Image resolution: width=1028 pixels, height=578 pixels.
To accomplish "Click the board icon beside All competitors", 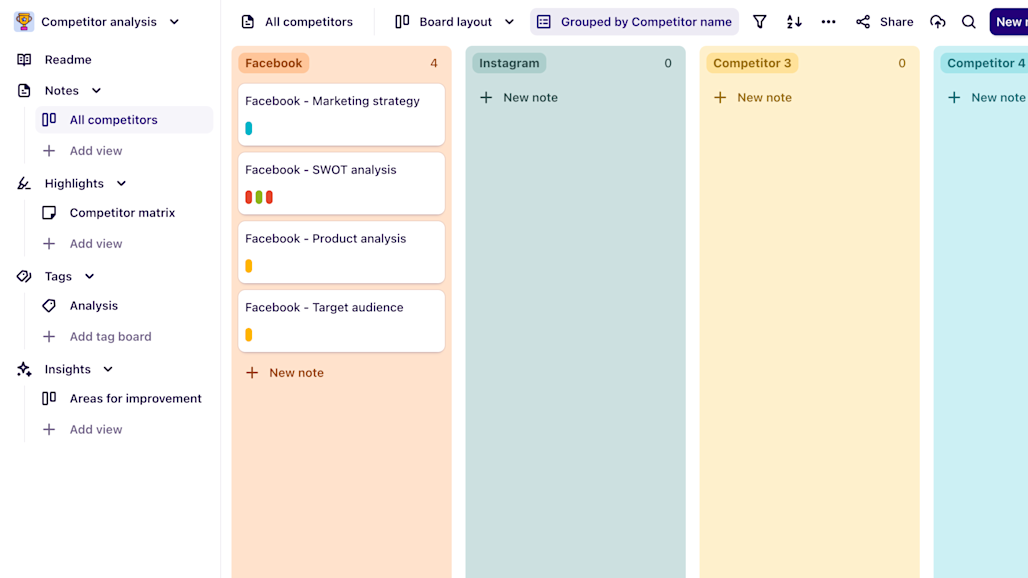I will (x=49, y=119).
